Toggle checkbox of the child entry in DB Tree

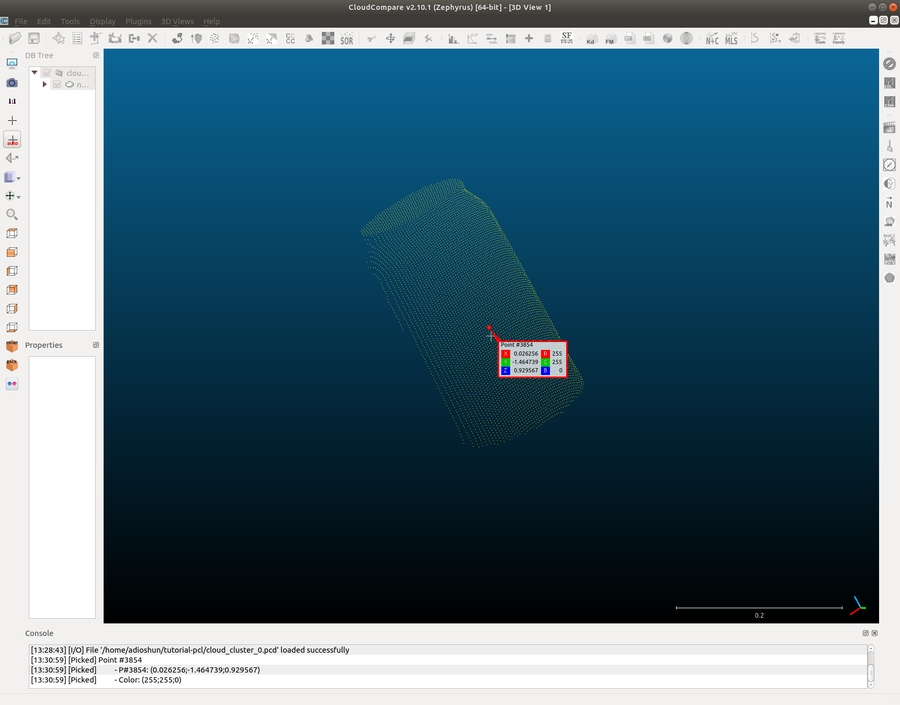(x=57, y=85)
